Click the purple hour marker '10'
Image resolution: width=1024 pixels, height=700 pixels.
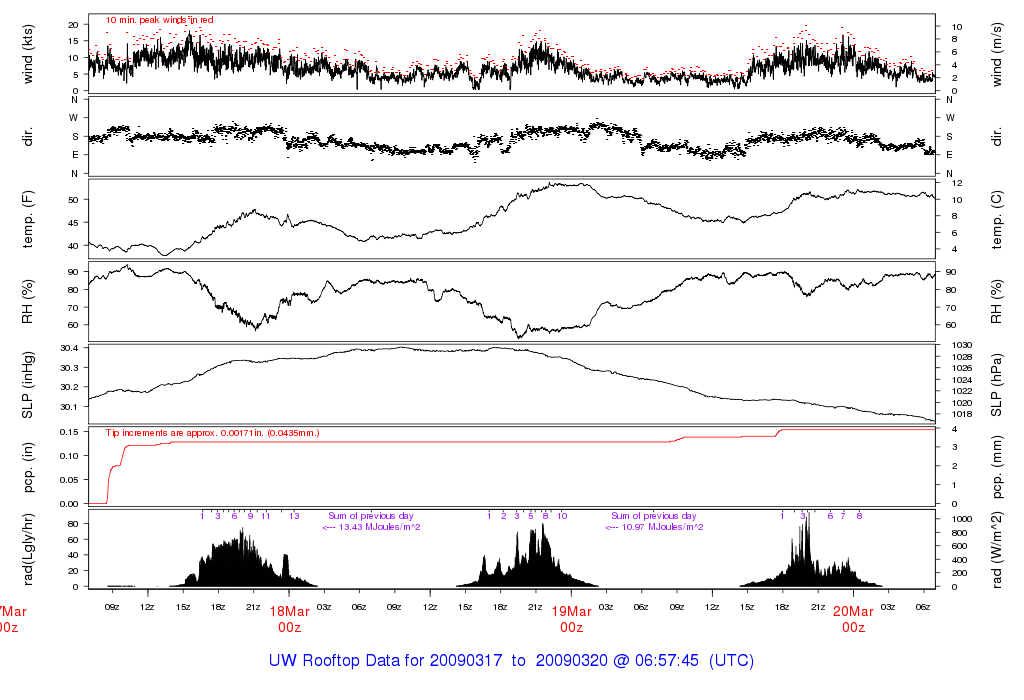point(562,516)
